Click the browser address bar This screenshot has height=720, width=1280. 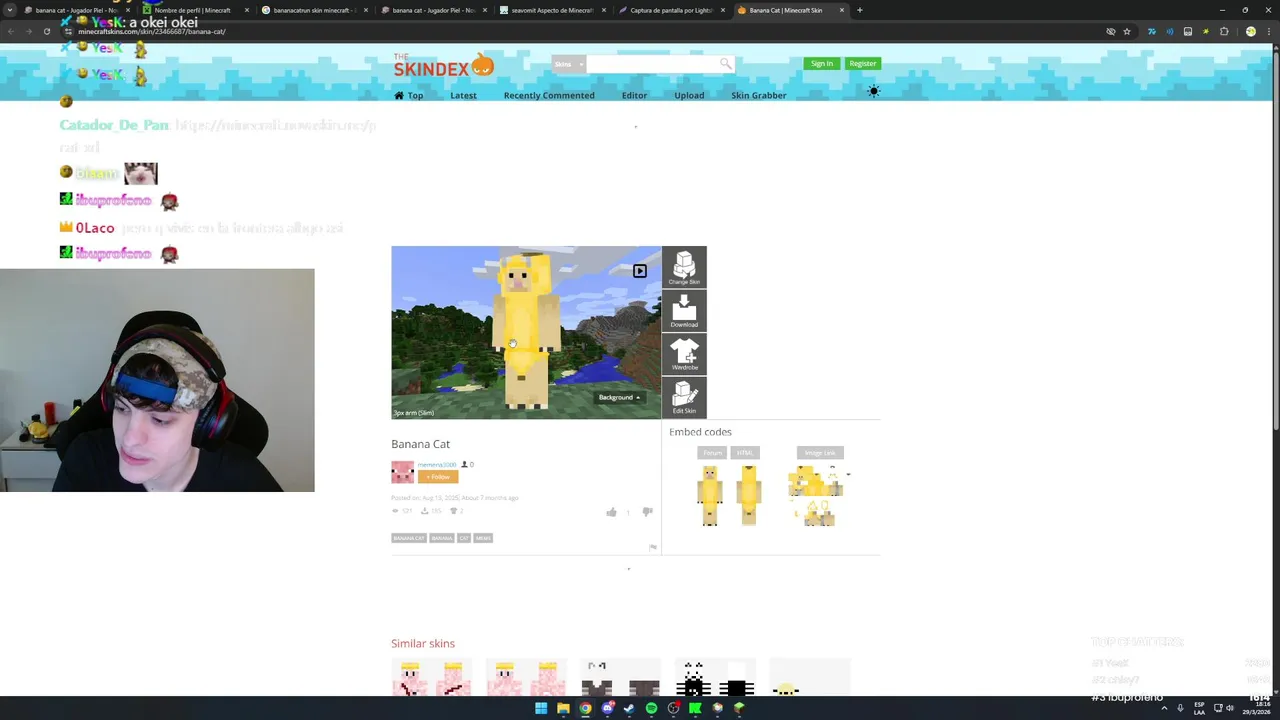click(580, 31)
